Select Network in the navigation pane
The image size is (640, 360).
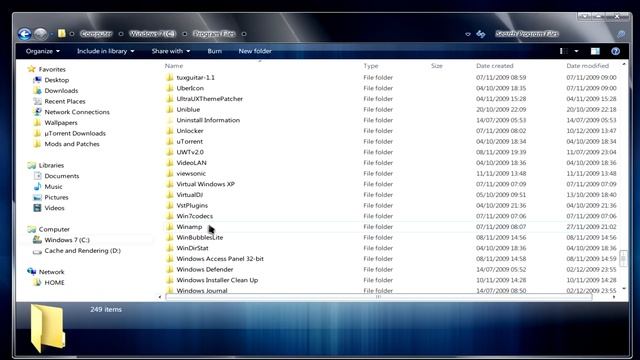(x=51, y=272)
